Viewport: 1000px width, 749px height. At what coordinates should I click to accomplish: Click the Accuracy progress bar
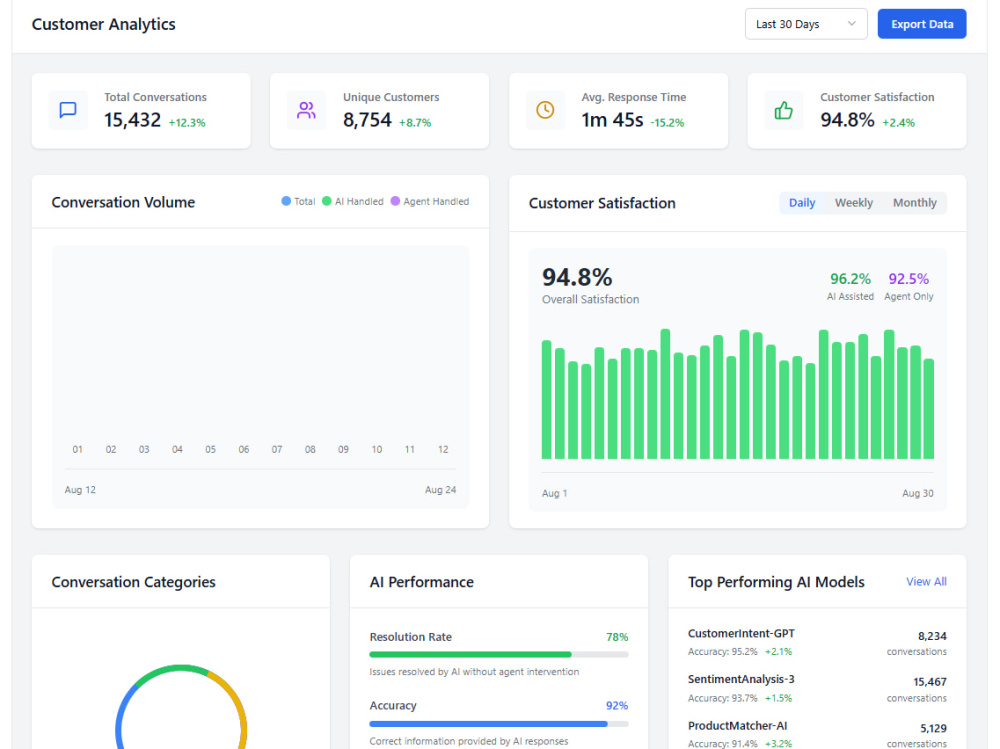pyautogui.click(x=499, y=724)
